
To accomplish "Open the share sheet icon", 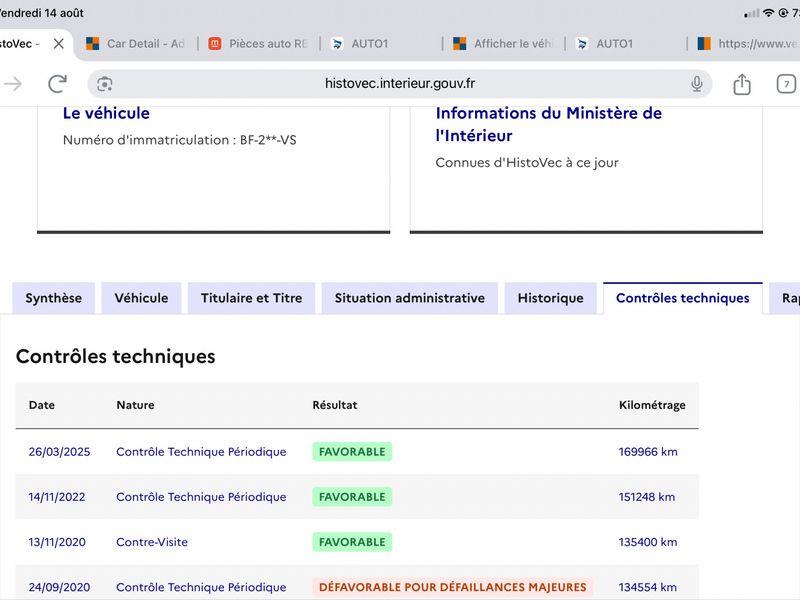I will [742, 84].
